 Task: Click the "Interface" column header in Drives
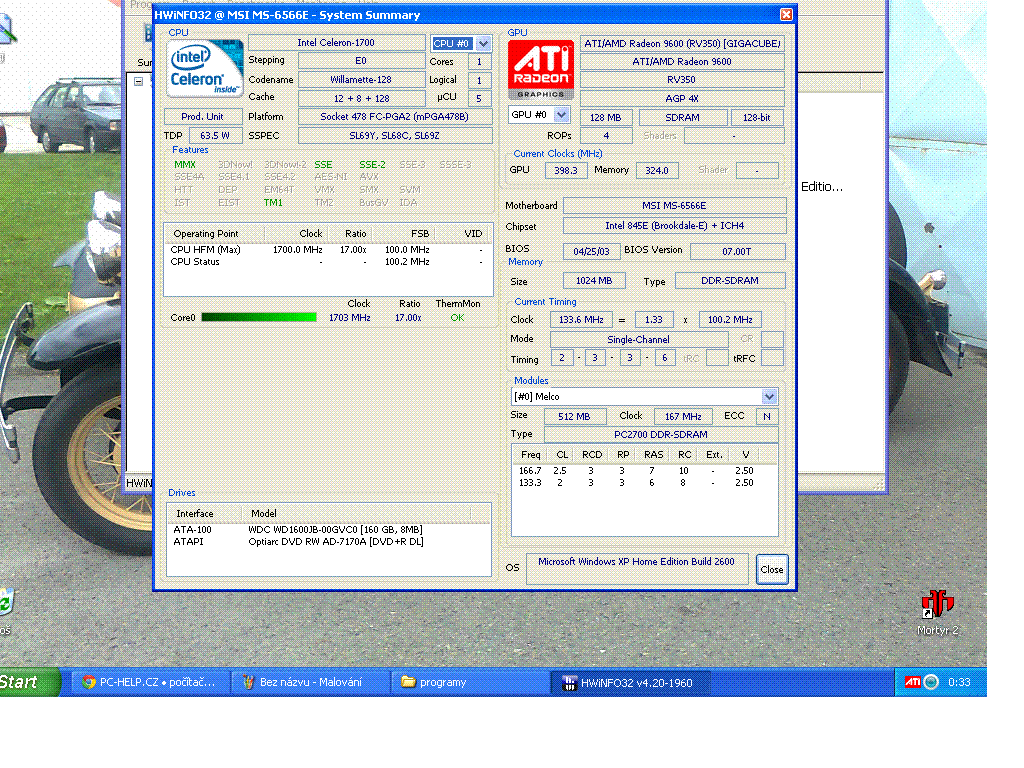204,514
